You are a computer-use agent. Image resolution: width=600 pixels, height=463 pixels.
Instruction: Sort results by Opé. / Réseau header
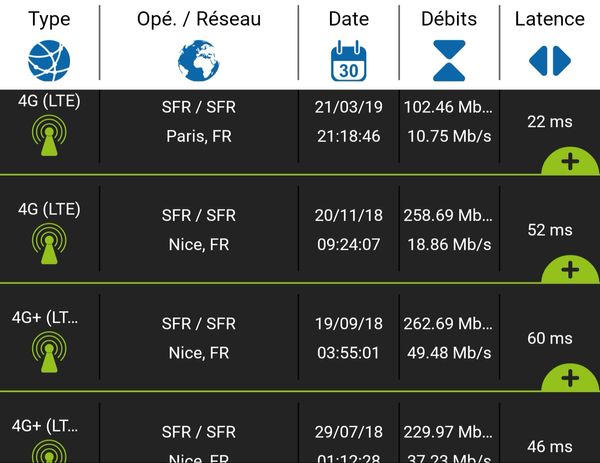(198, 19)
